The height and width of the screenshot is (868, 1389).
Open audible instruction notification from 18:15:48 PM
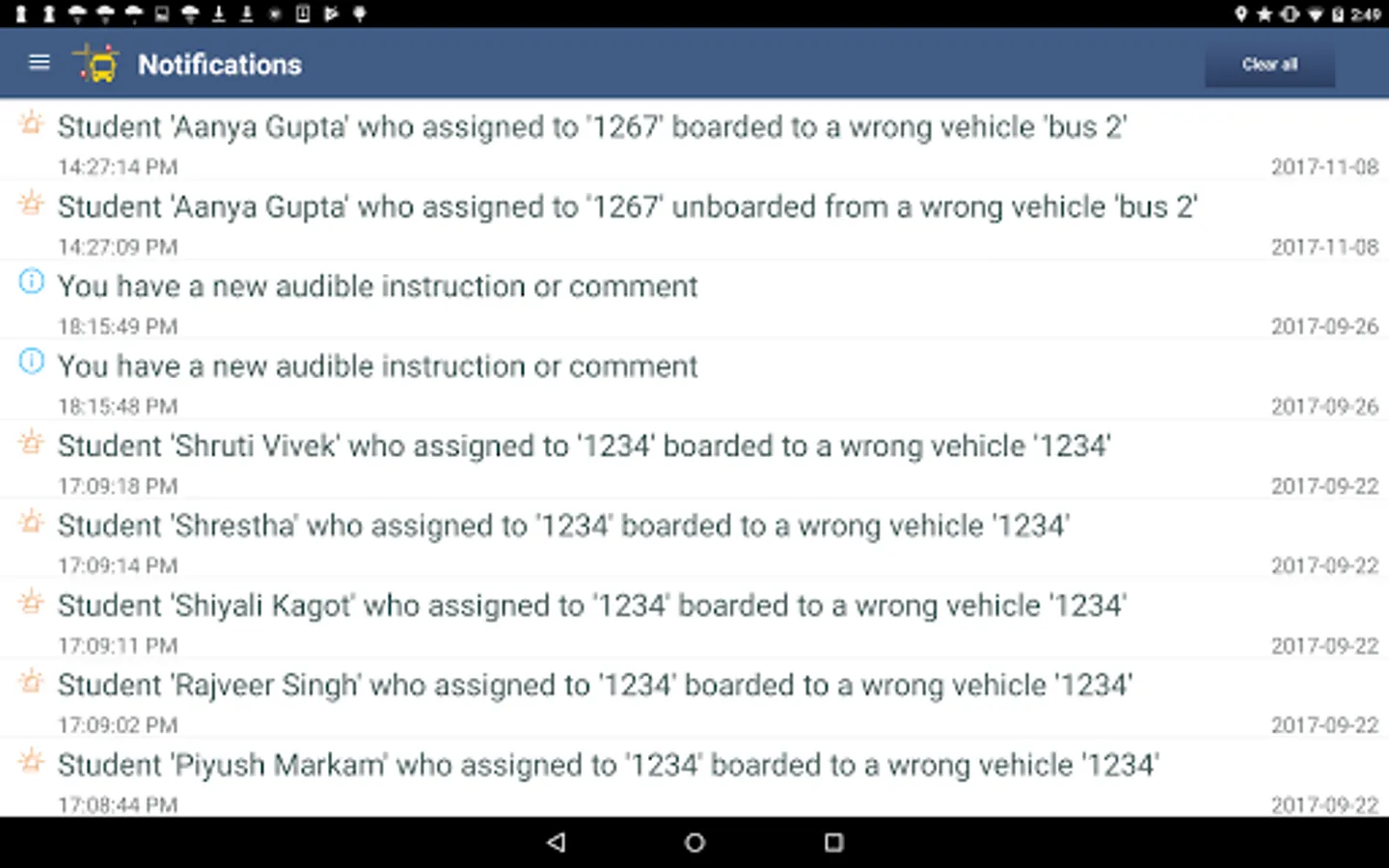pos(694,379)
